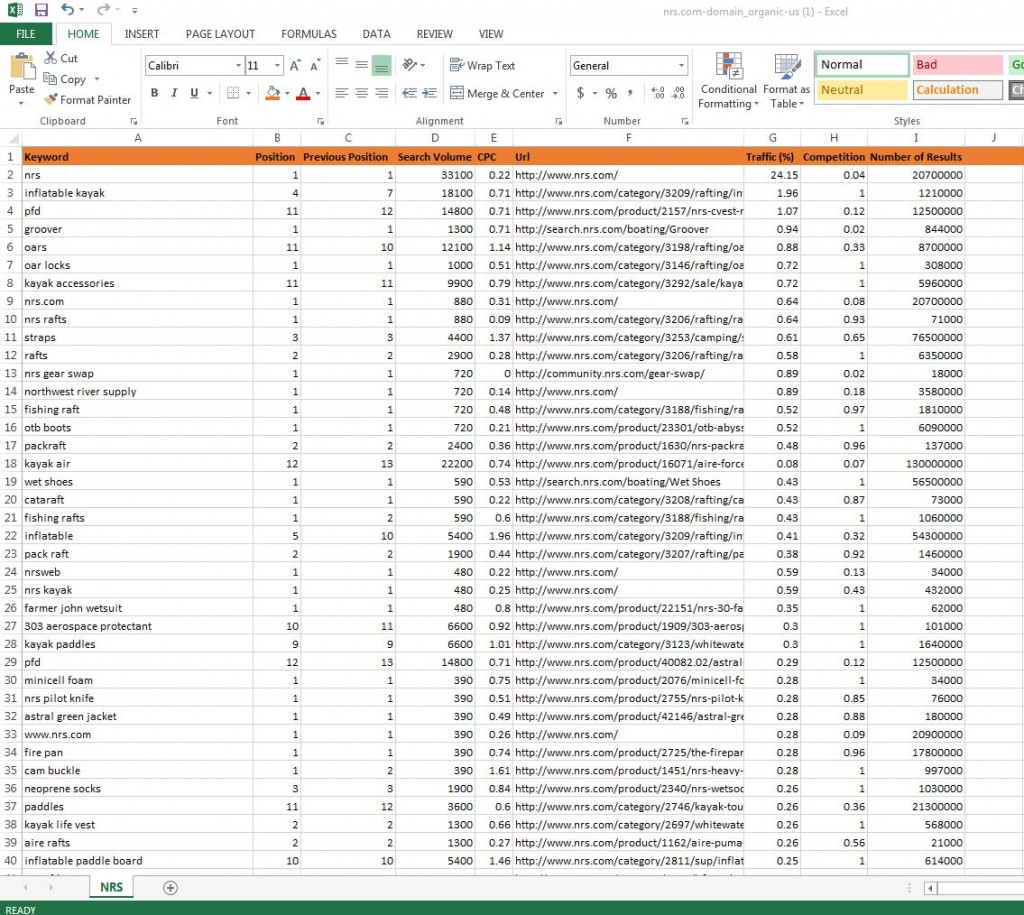Image resolution: width=1024 pixels, height=915 pixels.
Task: Apply the percent style format
Action: pos(610,94)
